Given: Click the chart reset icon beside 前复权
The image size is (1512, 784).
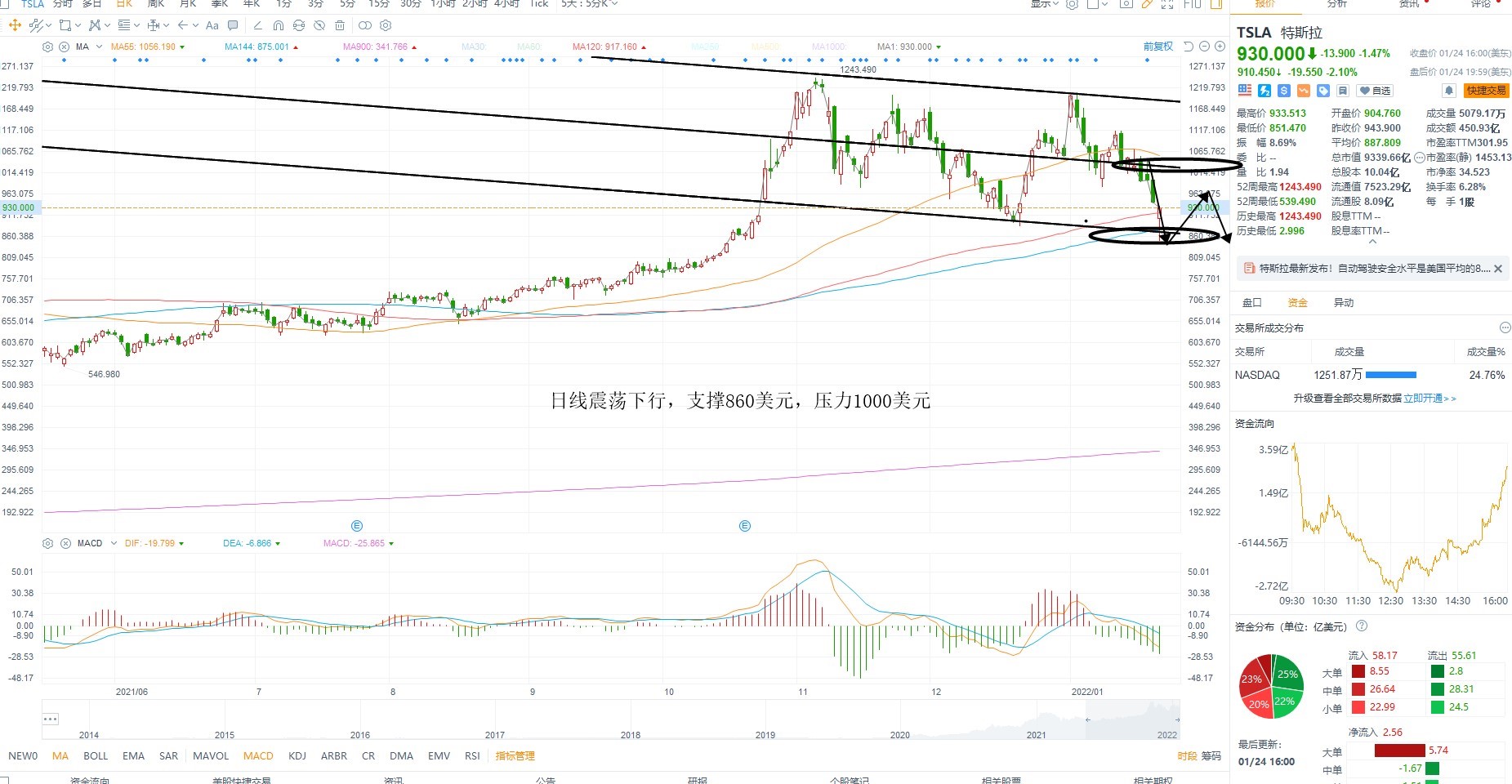Looking at the screenshot, I should pyautogui.click(x=1189, y=47).
